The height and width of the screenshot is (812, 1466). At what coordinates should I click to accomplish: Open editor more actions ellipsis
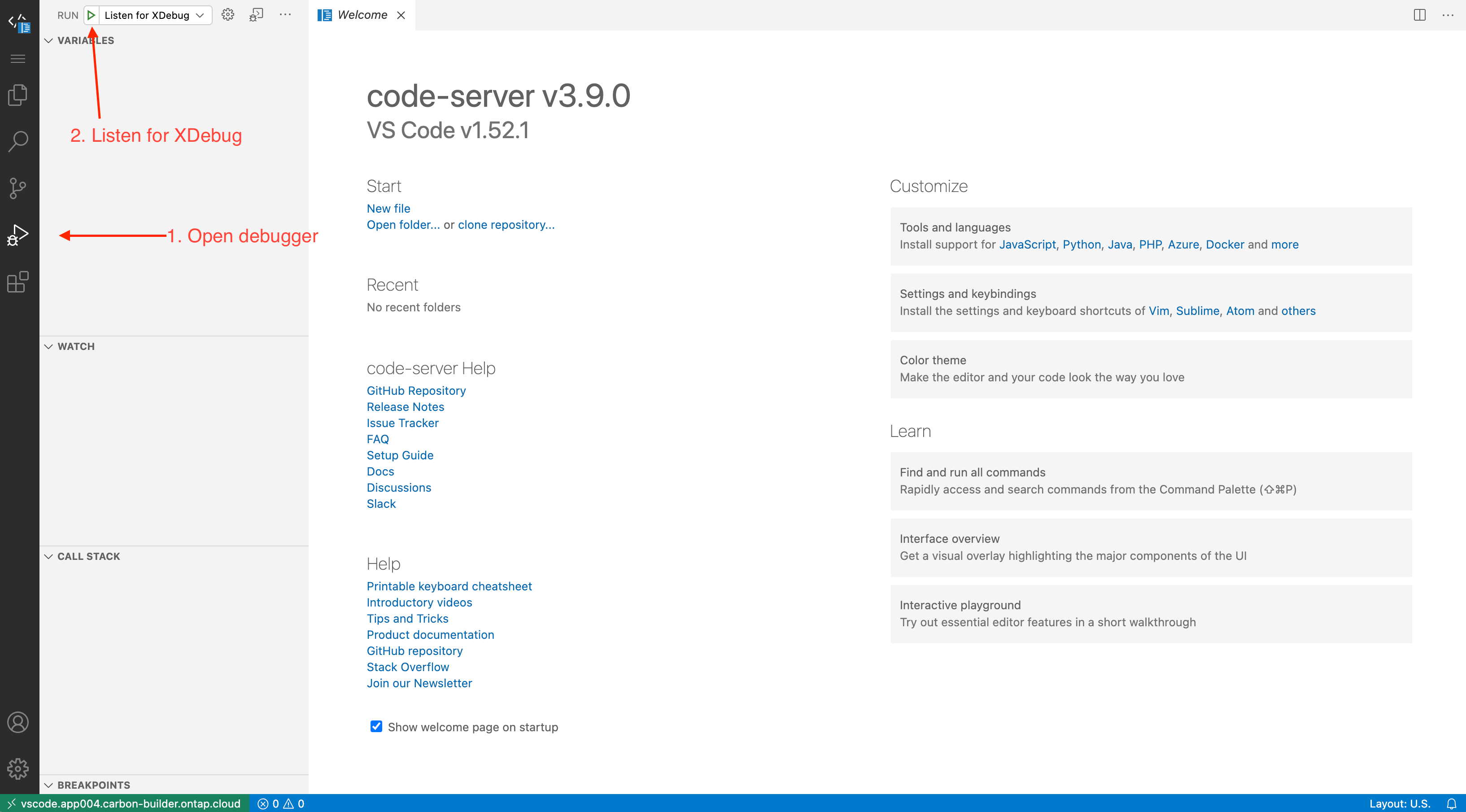[x=1449, y=15]
